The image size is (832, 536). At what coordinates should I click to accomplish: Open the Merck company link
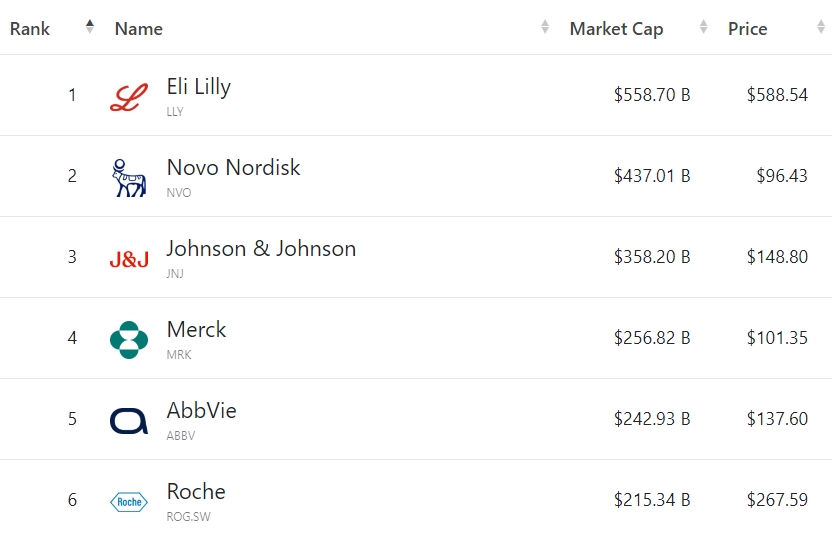(196, 330)
